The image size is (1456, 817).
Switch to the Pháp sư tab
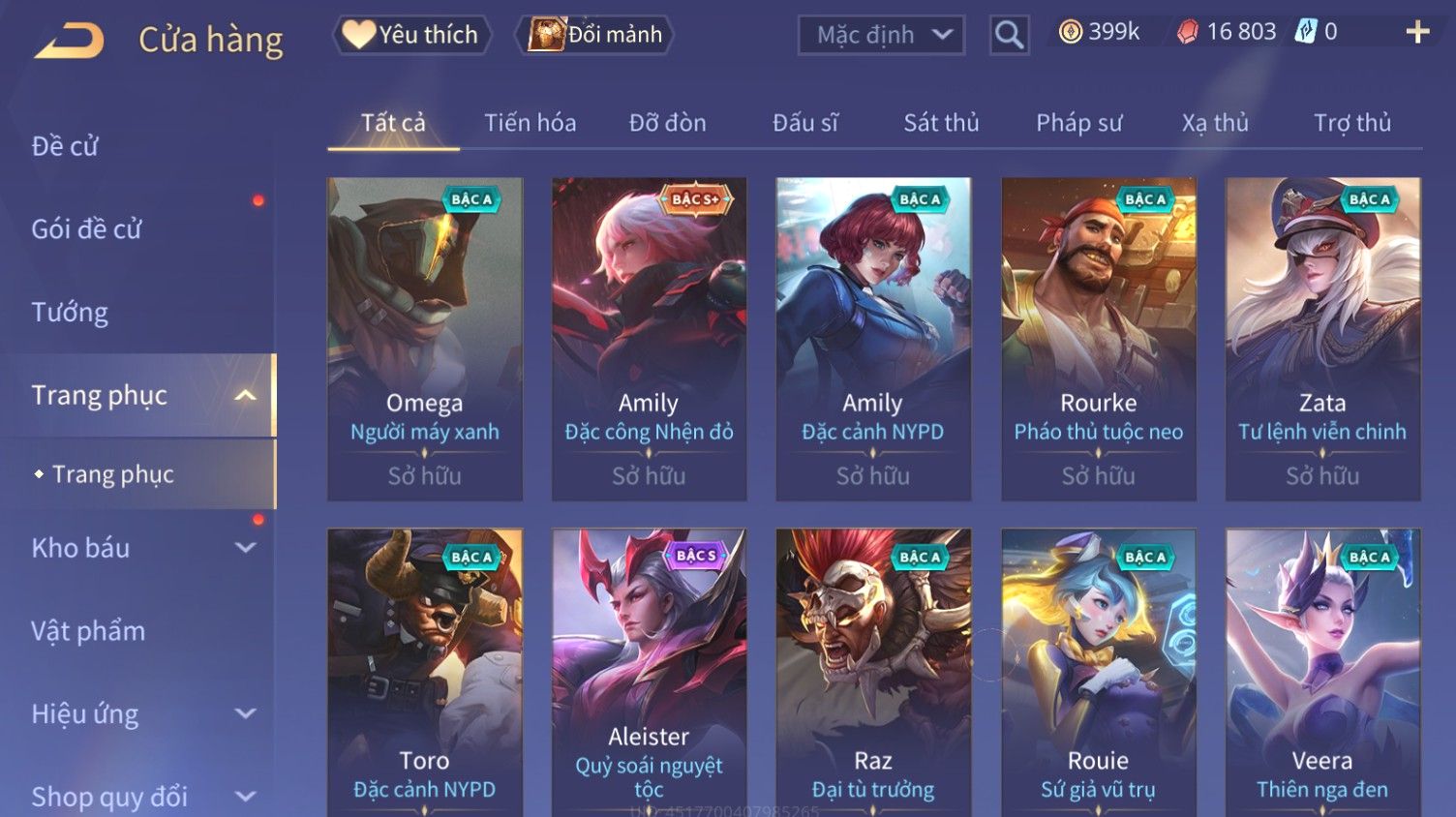[1078, 123]
